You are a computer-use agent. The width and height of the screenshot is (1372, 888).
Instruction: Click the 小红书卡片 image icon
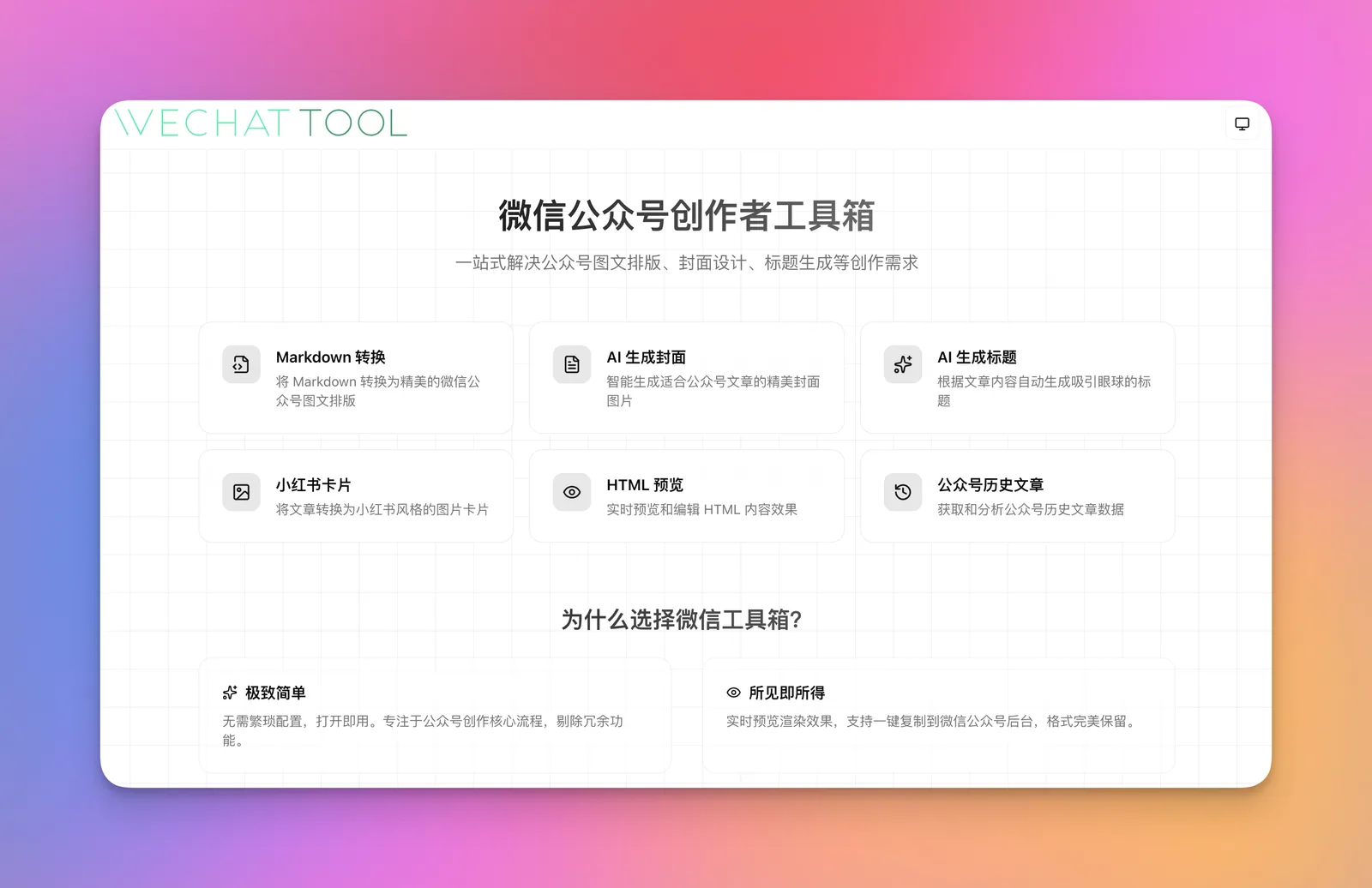[x=241, y=492]
